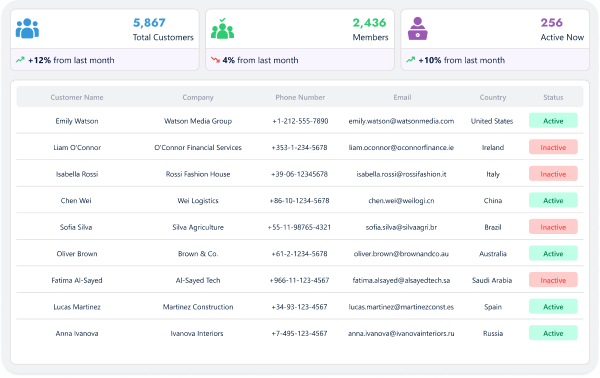Open email link emily.watson@watsonmedia.com
The image size is (600, 378).
pyautogui.click(x=401, y=121)
